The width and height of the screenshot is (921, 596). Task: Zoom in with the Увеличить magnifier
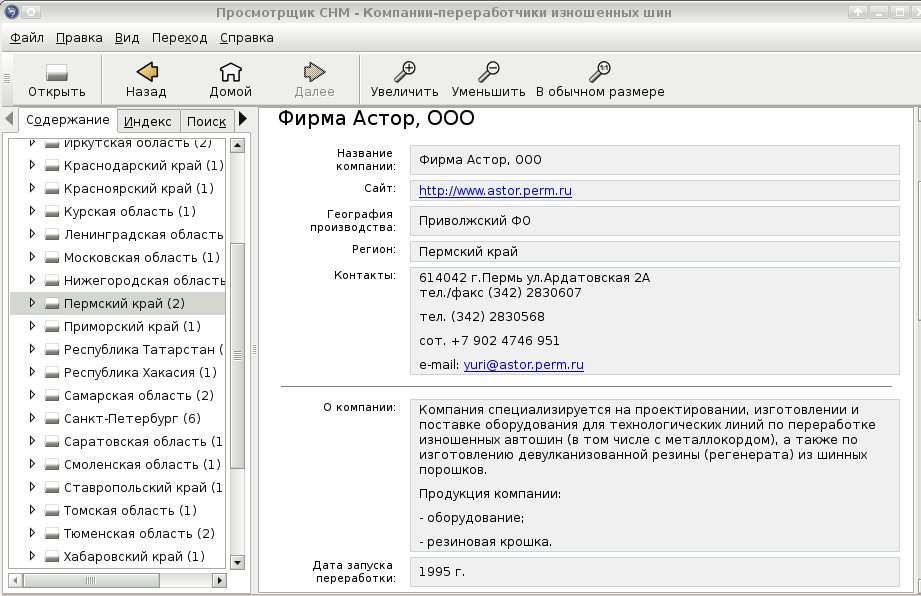(404, 72)
